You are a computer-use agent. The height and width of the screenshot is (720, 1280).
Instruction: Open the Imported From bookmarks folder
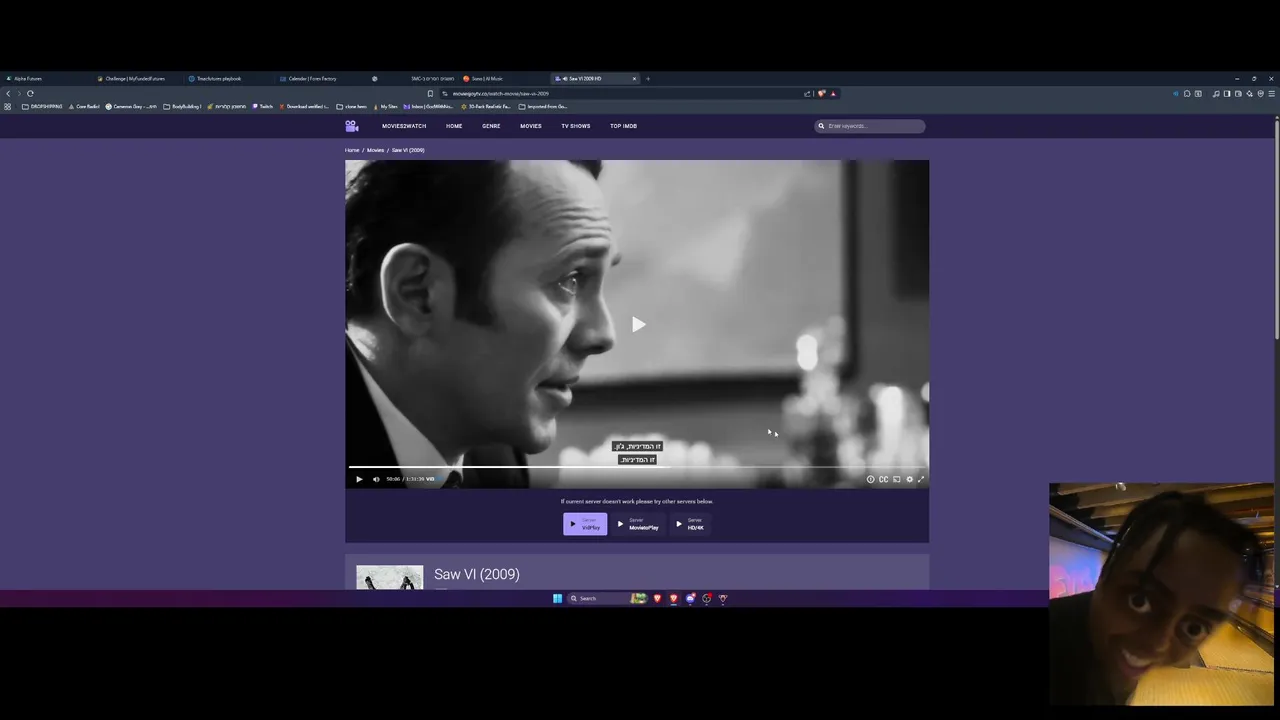tap(543, 106)
